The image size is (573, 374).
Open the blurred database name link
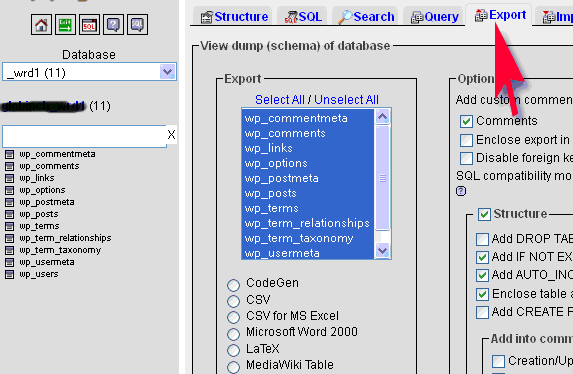(x=43, y=106)
